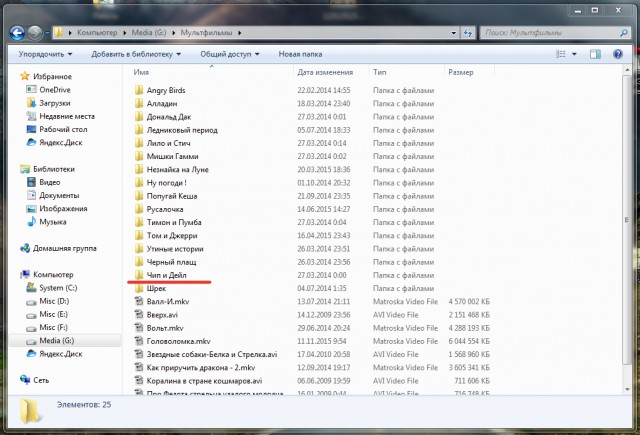Click the Back navigation arrow

[x=17, y=33]
